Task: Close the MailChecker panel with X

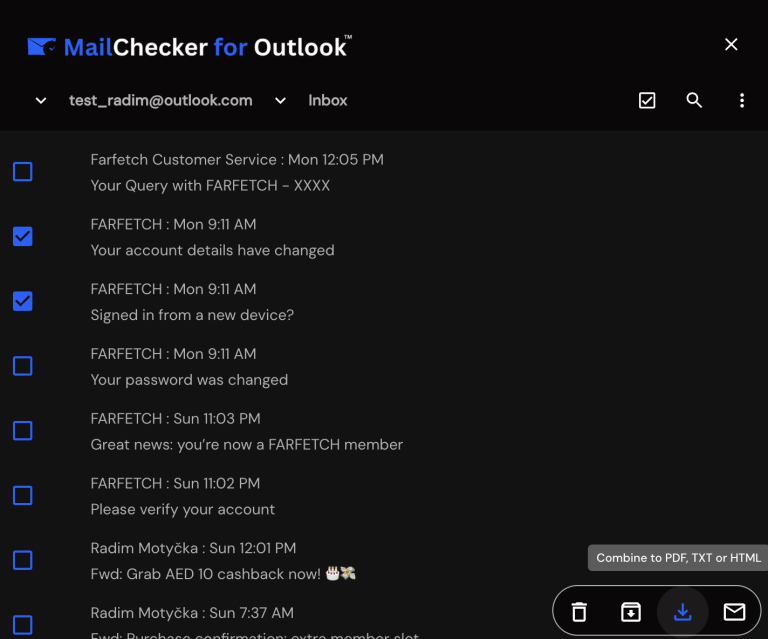Action: click(731, 45)
